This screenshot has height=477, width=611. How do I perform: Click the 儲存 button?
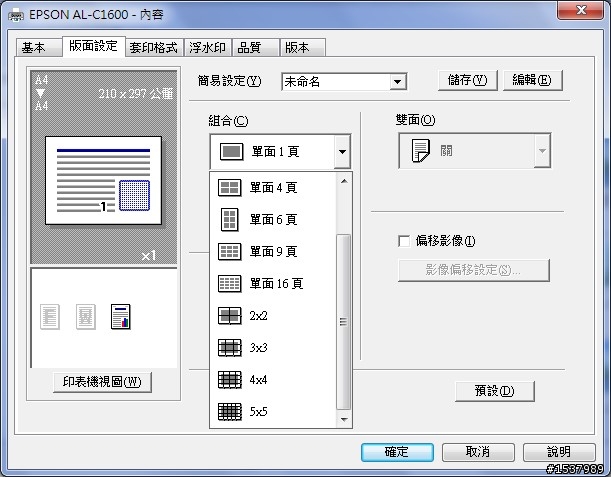pos(468,80)
